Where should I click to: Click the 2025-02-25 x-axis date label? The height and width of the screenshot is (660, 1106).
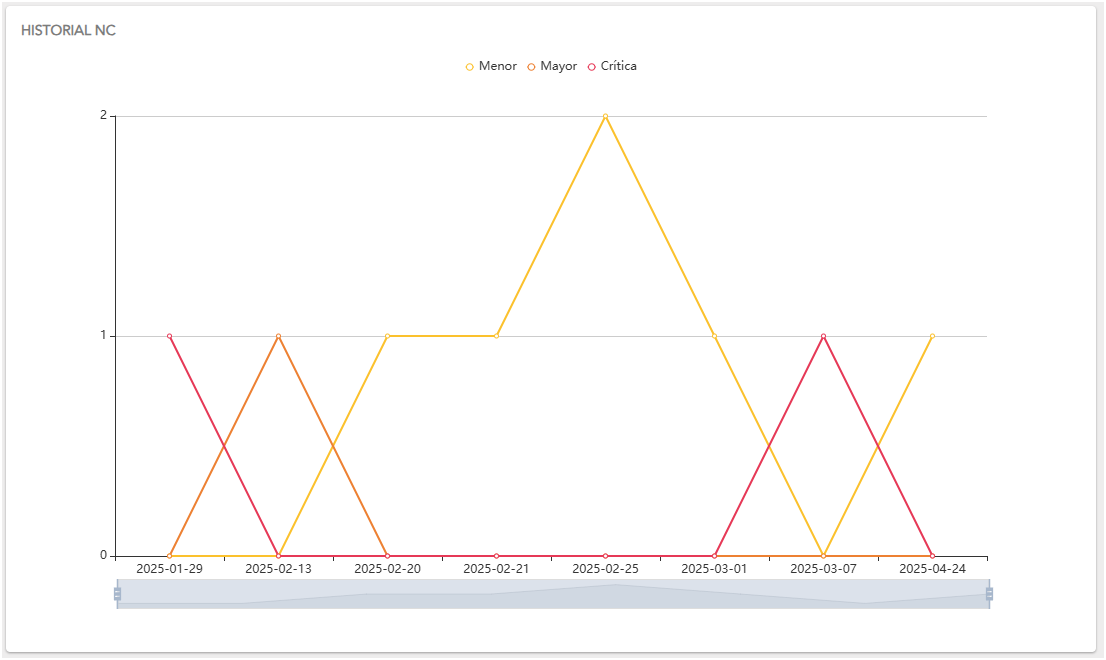tap(605, 569)
